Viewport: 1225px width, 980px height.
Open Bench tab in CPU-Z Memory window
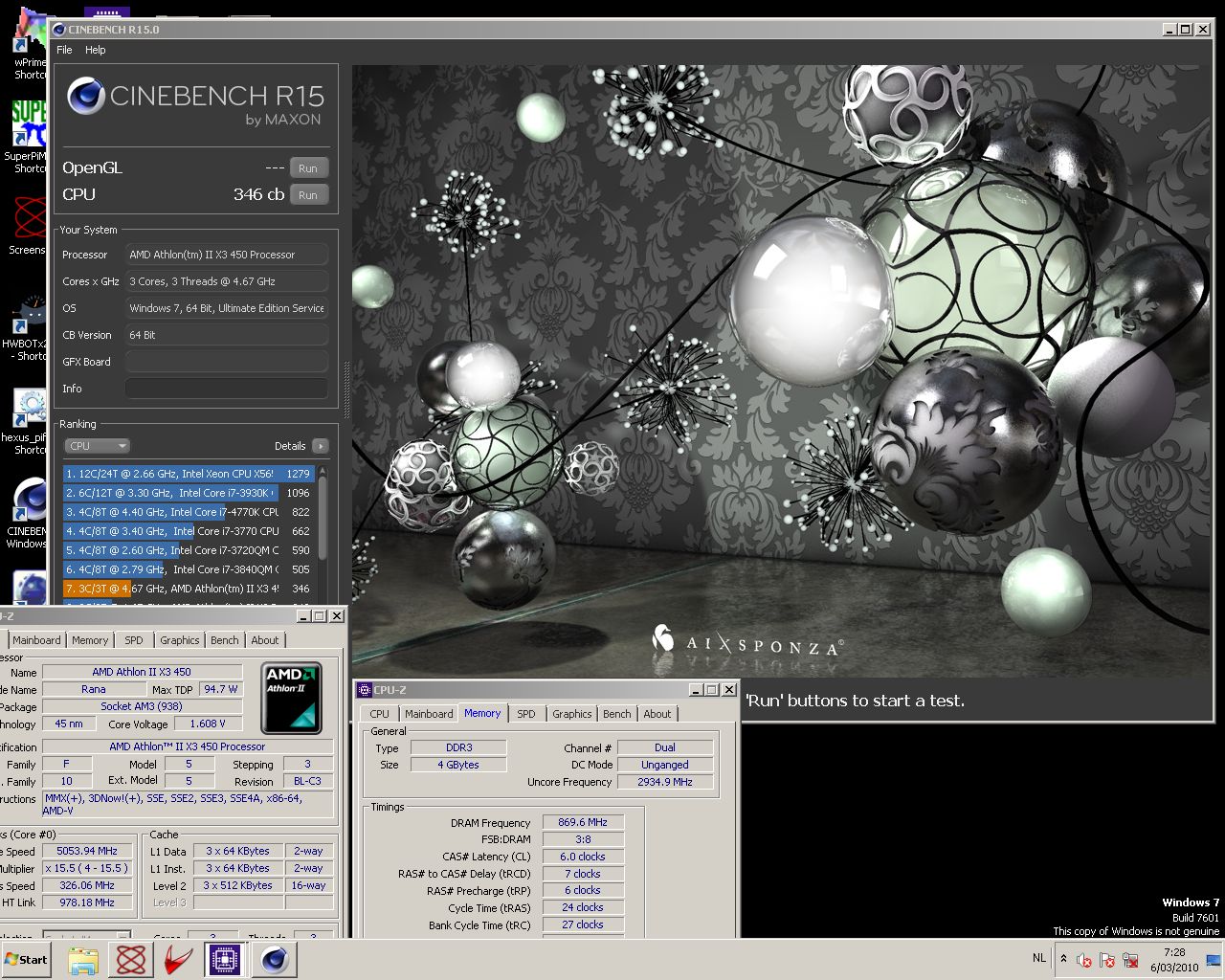click(x=617, y=714)
